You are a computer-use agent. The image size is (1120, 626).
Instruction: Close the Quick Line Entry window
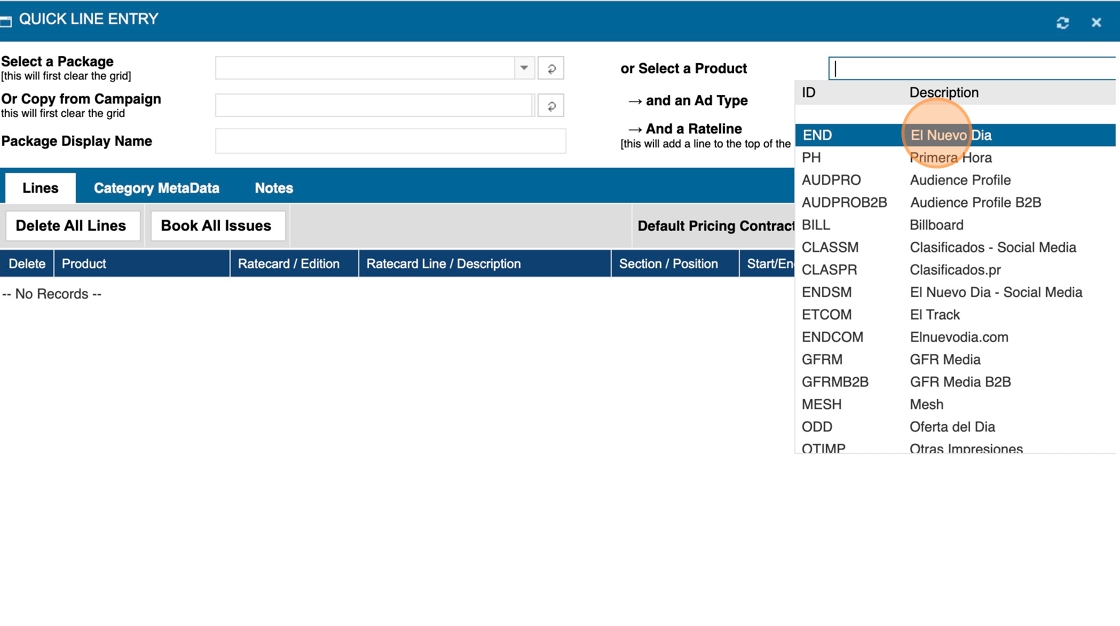(1096, 23)
